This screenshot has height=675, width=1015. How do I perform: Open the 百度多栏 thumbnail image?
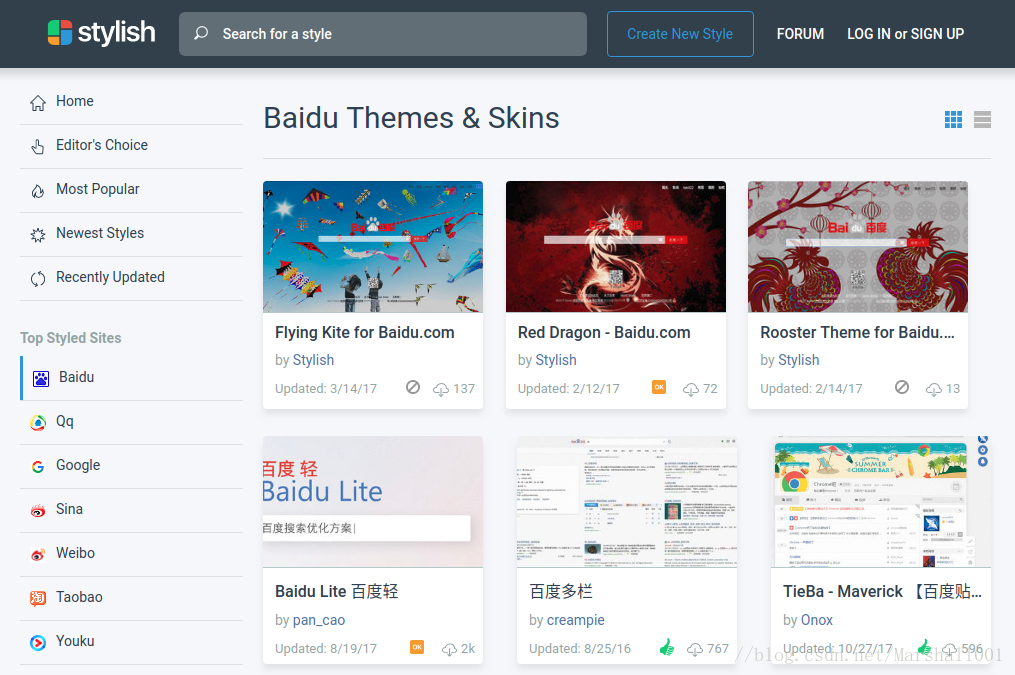click(627, 502)
